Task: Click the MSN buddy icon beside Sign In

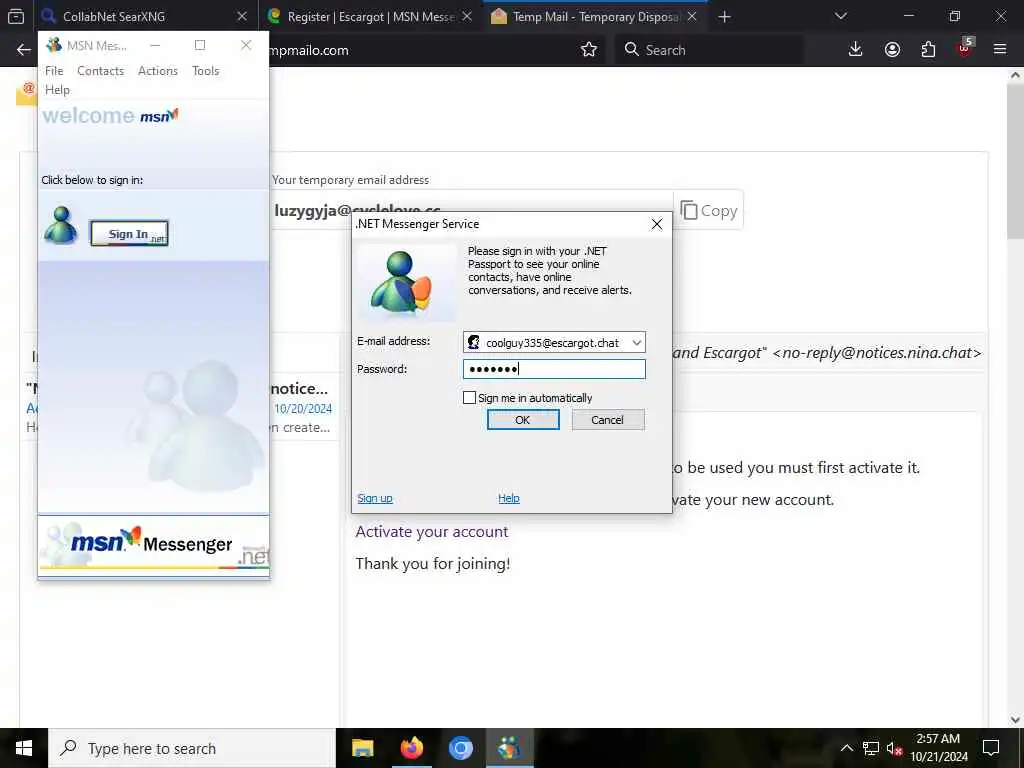Action: pos(61,225)
